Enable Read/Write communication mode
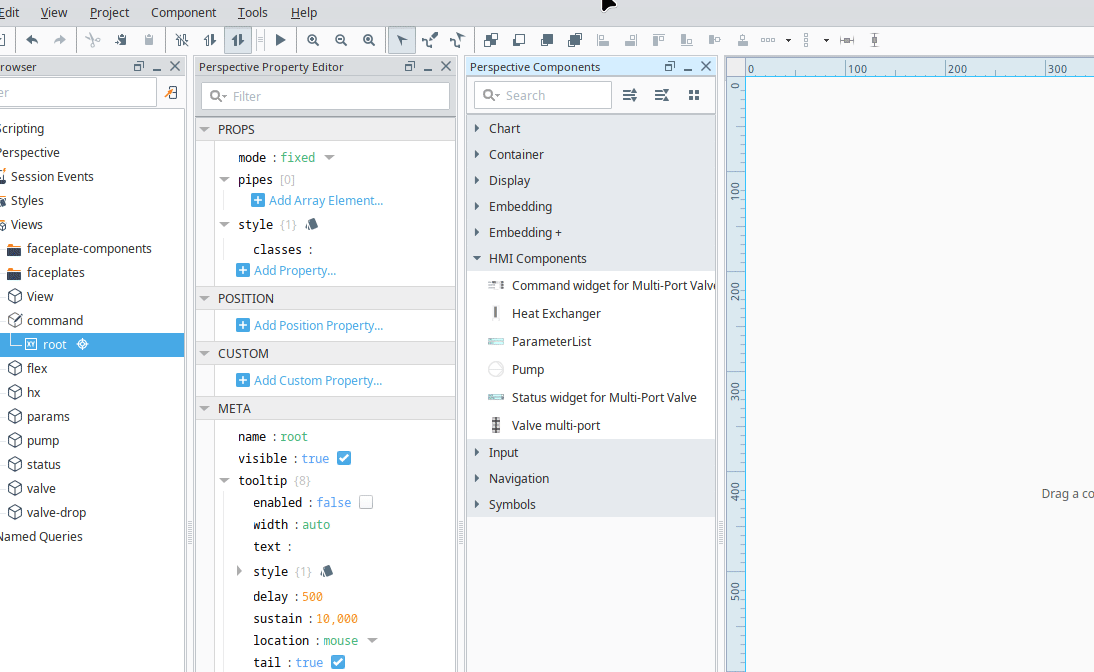This screenshot has width=1094, height=672. click(238, 40)
